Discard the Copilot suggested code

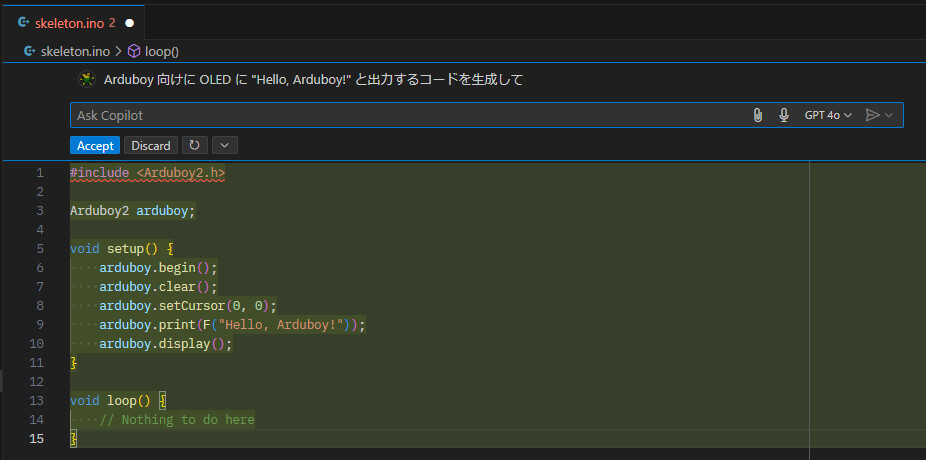pyautogui.click(x=151, y=145)
